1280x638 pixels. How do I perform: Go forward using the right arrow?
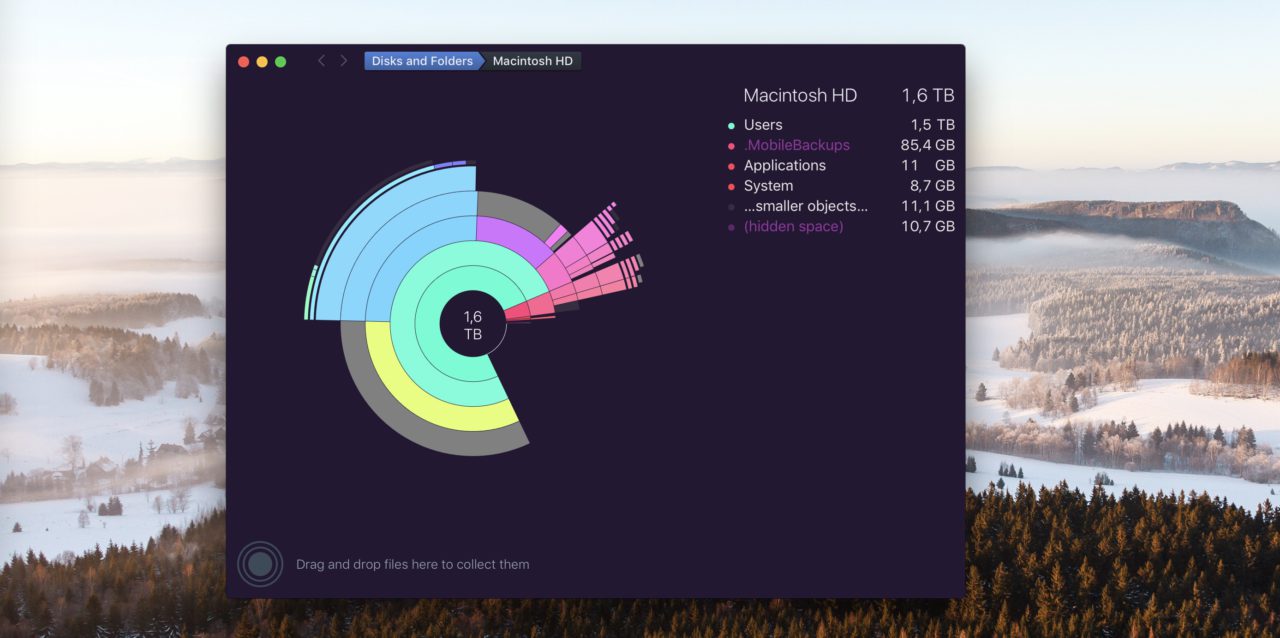344,61
